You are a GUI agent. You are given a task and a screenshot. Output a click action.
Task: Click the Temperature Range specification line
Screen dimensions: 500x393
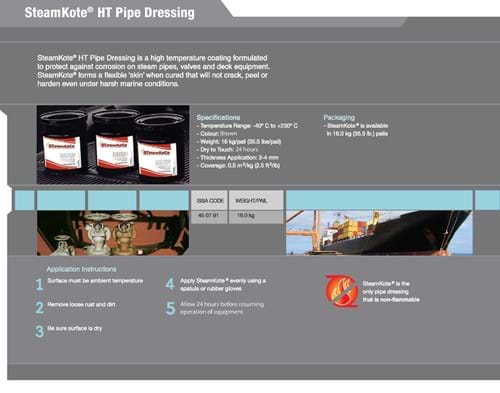point(247,126)
